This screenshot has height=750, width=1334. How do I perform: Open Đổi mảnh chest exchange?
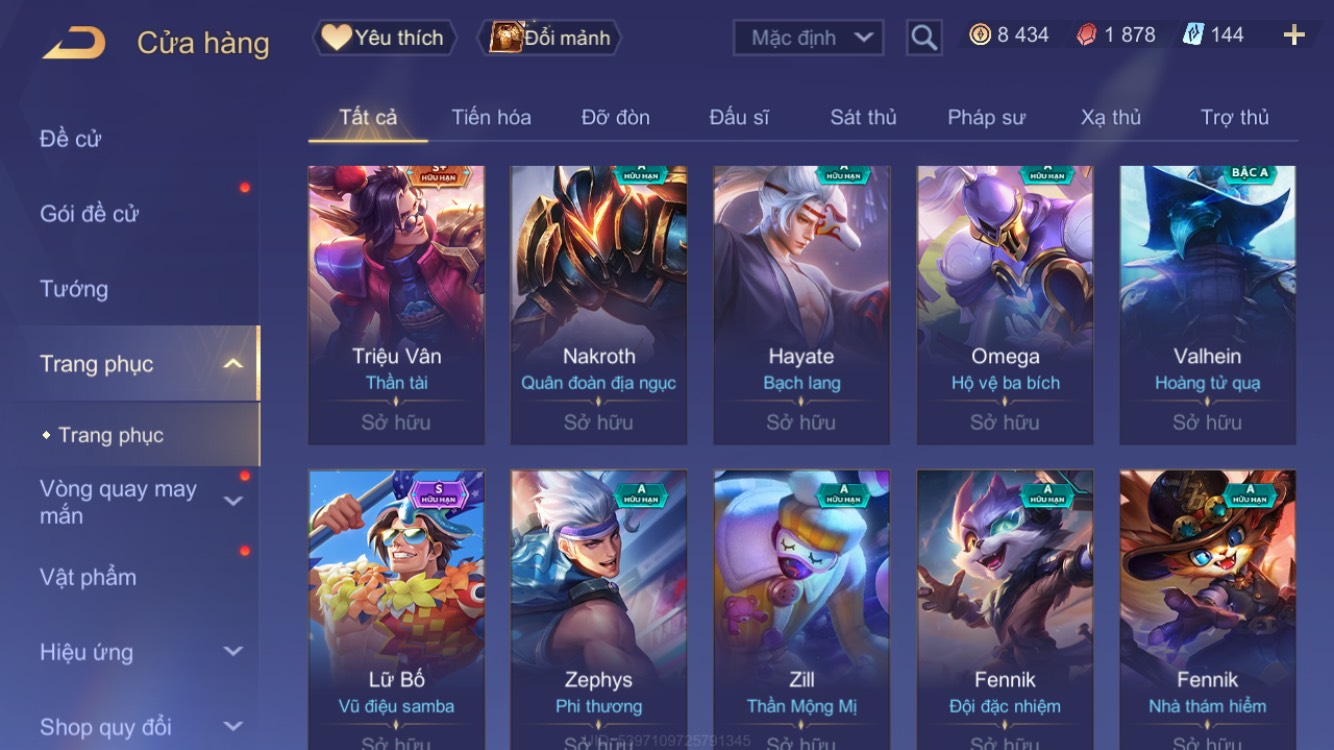pos(550,38)
